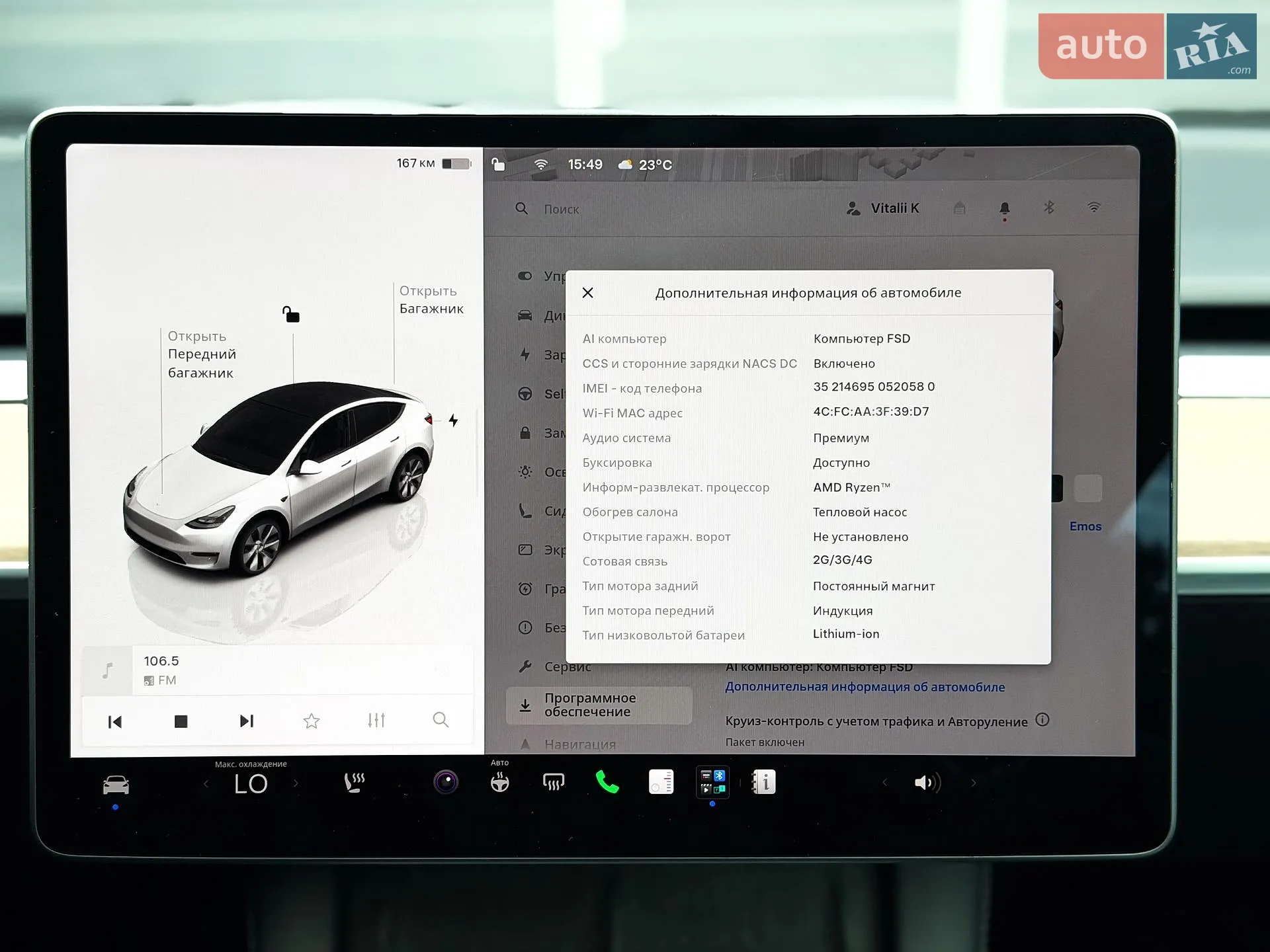The height and width of the screenshot is (952, 1270).
Task: Close the additional vehicle information dialog
Action: tap(587, 293)
